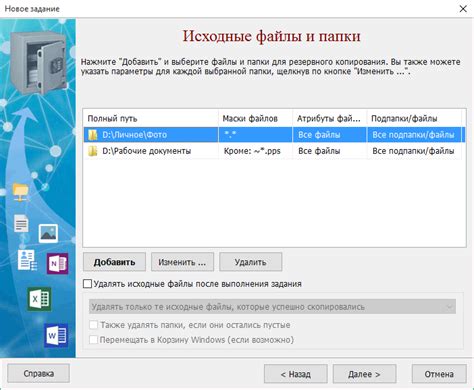Toggle Также удалять папки, если они остались пустые

[x=94, y=325]
